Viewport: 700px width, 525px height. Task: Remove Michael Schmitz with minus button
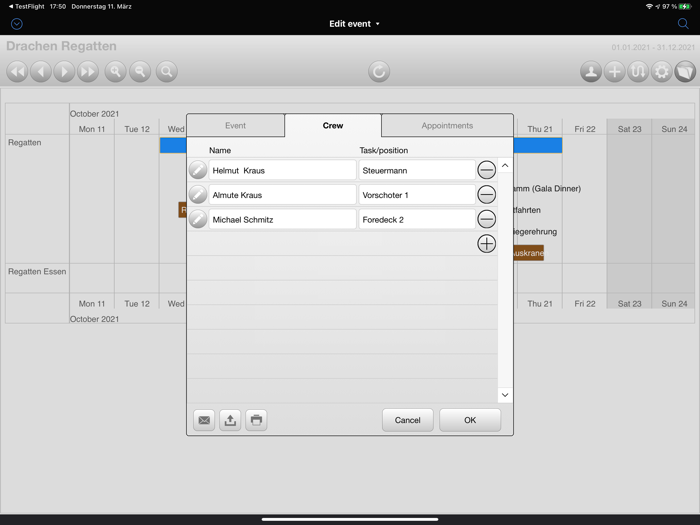pos(487,219)
